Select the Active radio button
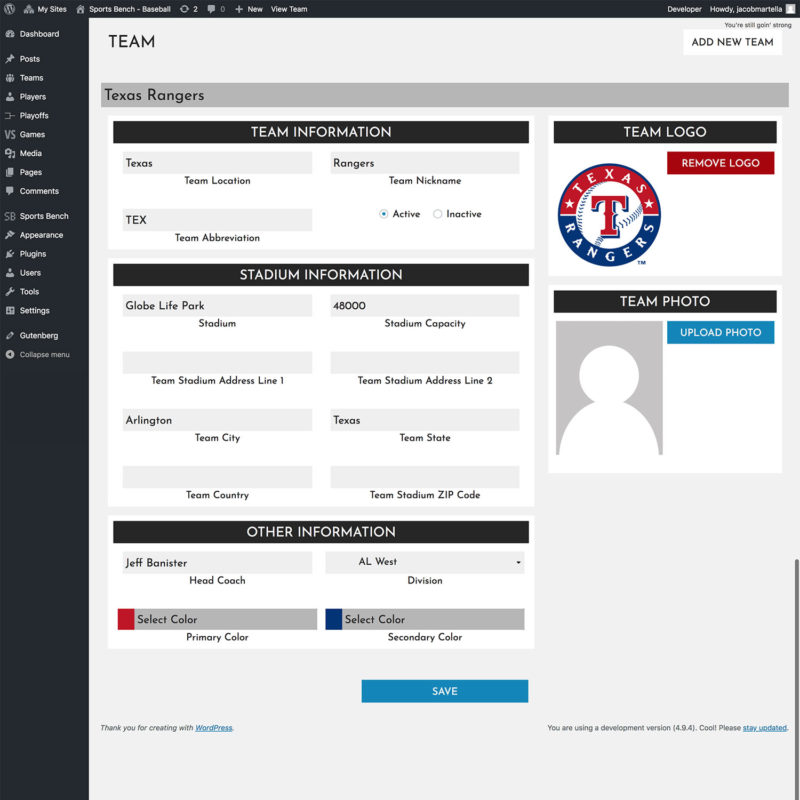The height and width of the screenshot is (800, 800). pos(384,214)
